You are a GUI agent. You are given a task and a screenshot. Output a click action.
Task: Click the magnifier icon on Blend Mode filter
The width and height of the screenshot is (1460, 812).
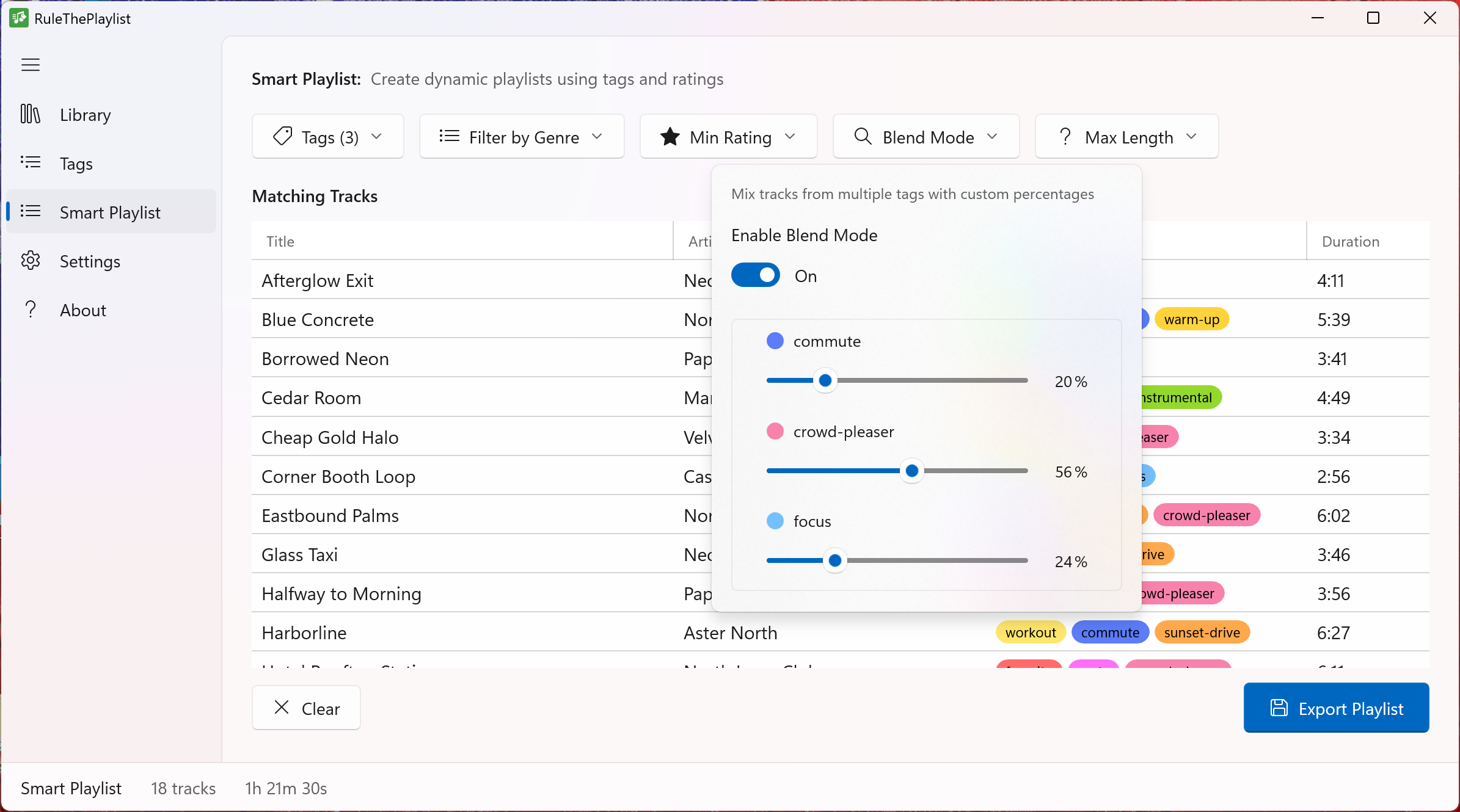[x=863, y=137]
